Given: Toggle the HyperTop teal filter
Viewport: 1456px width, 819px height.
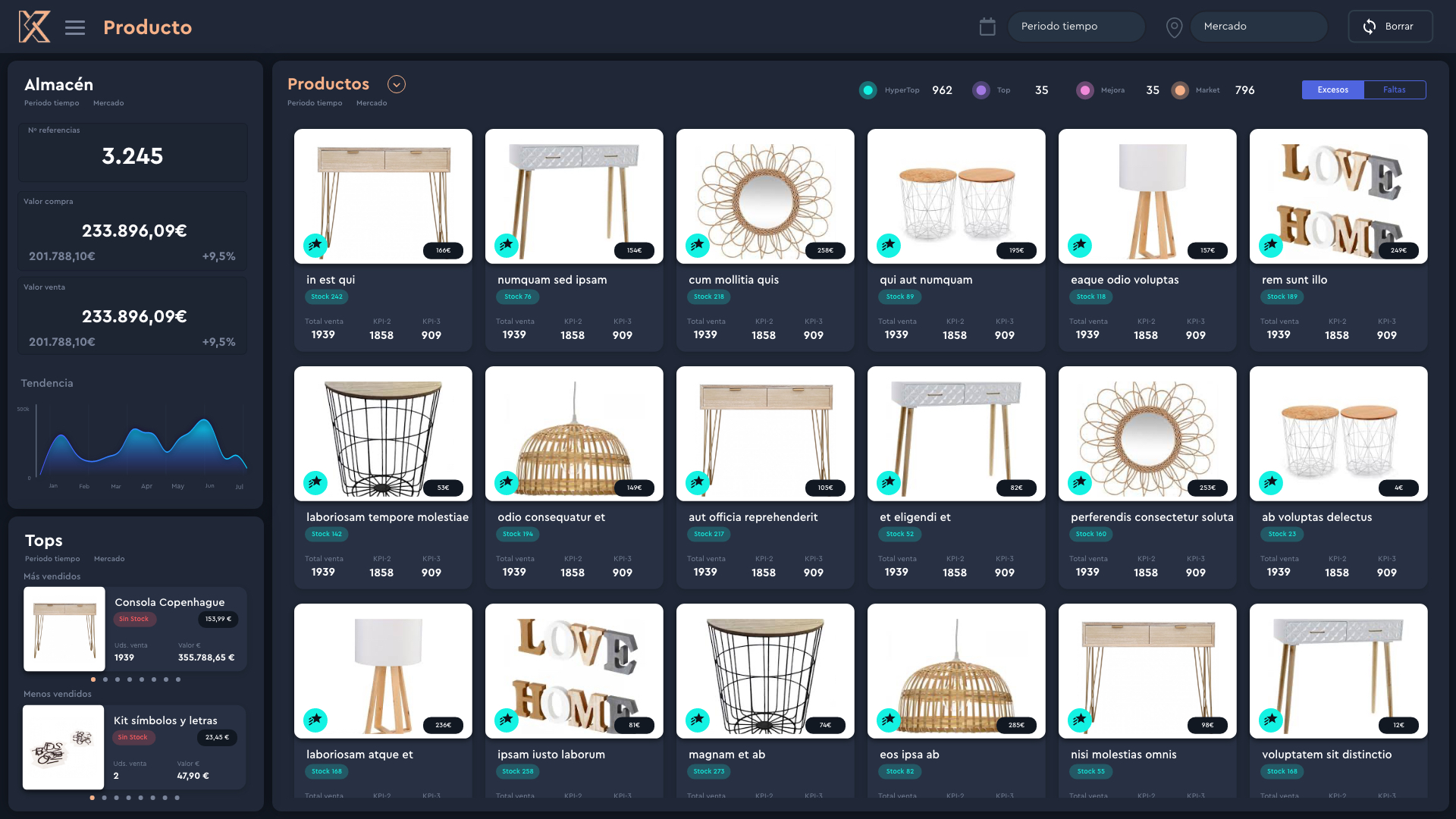Looking at the screenshot, I should point(868,90).
